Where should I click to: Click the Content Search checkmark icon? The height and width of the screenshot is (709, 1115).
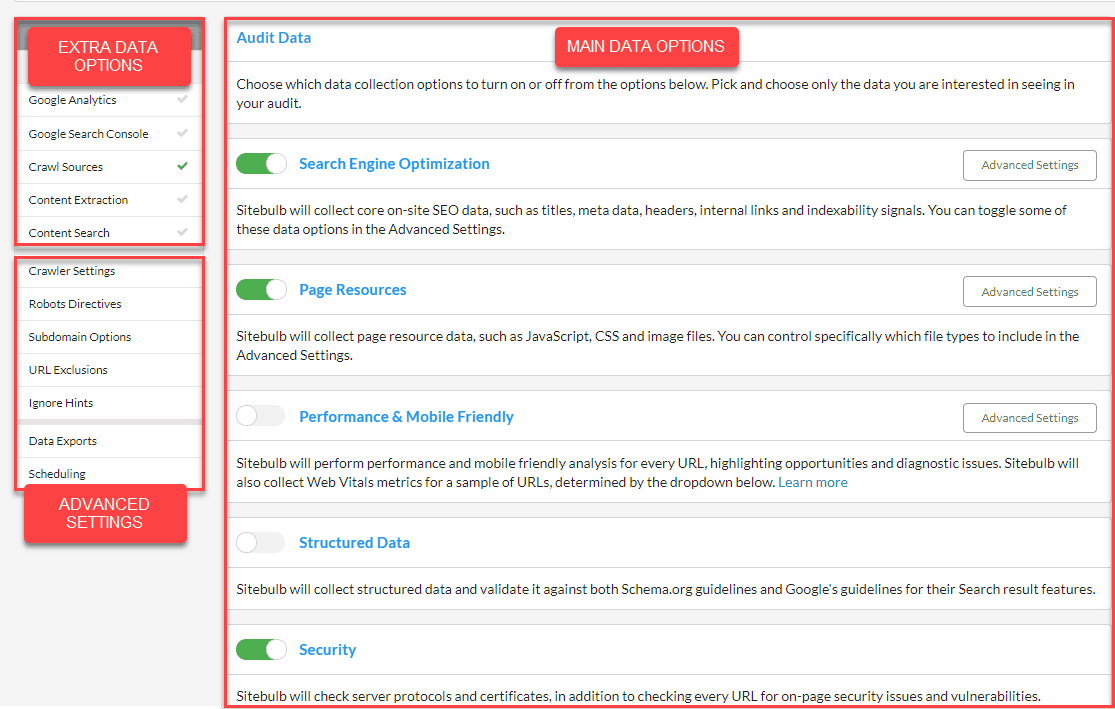183,232
